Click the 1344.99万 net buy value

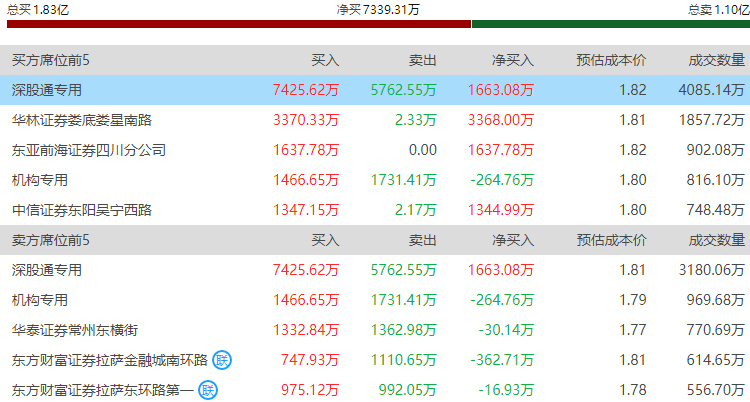point(501,210)
